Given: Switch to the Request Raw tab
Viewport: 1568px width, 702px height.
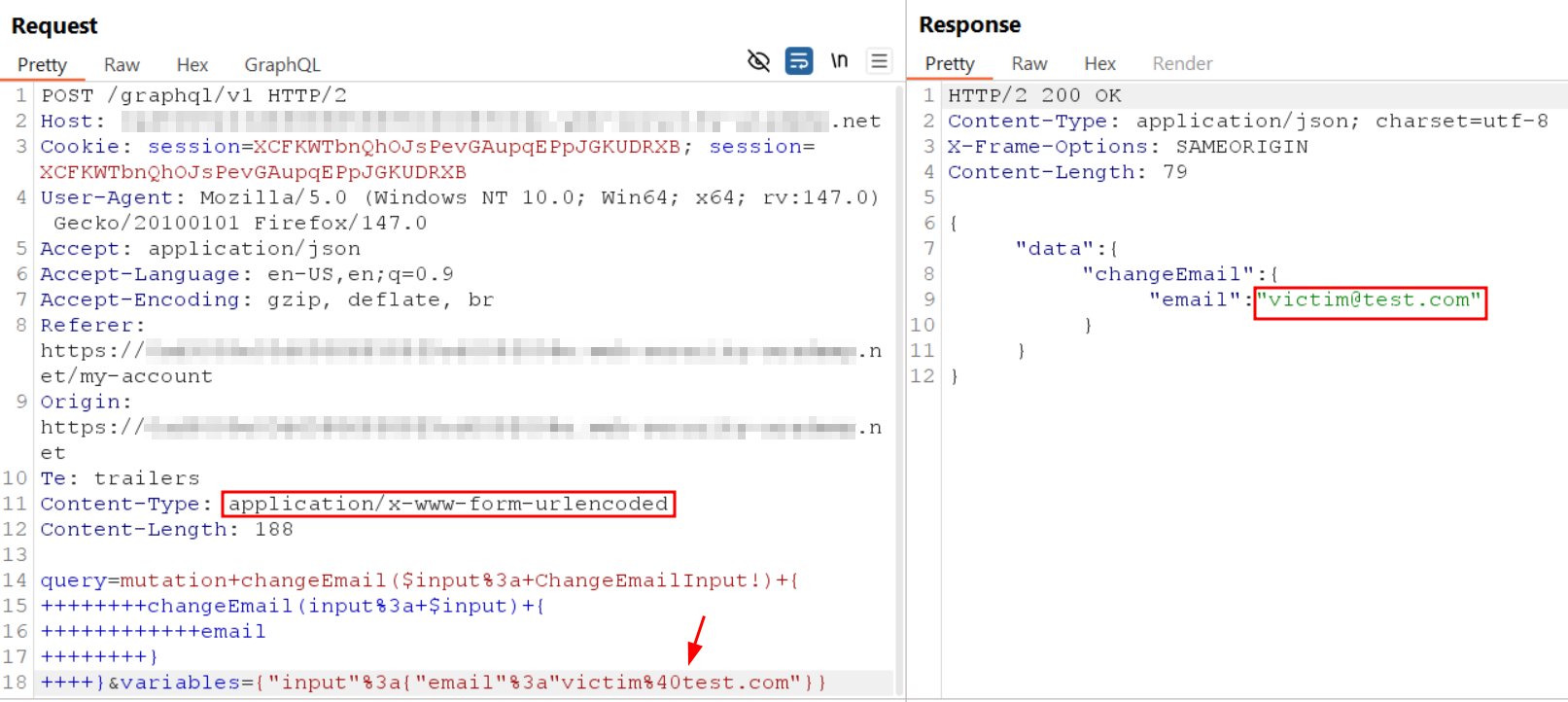Looking at the screenshot, I should 122,65.
